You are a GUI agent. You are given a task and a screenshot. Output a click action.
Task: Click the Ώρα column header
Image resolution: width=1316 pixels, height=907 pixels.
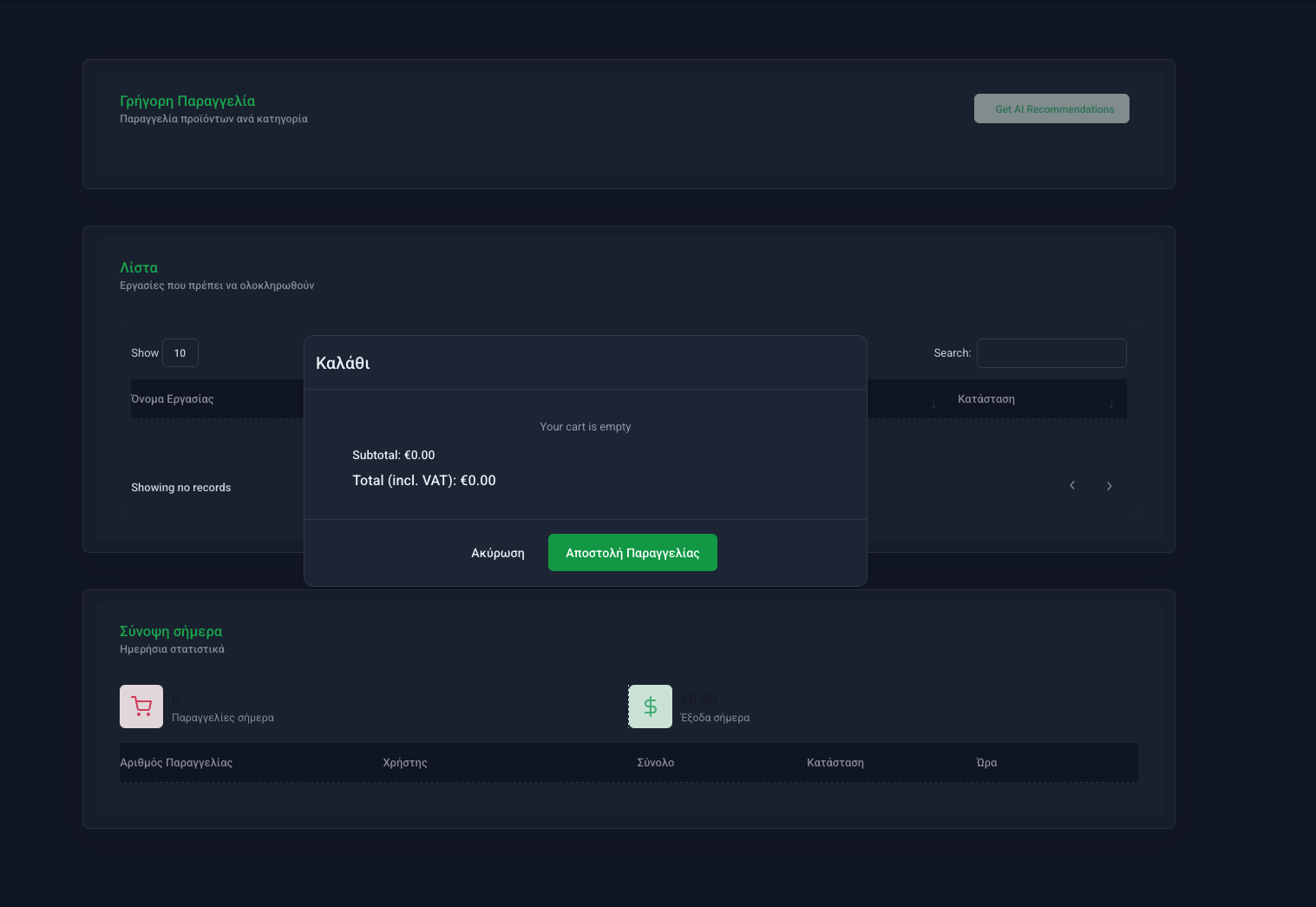tap(987, 763)
